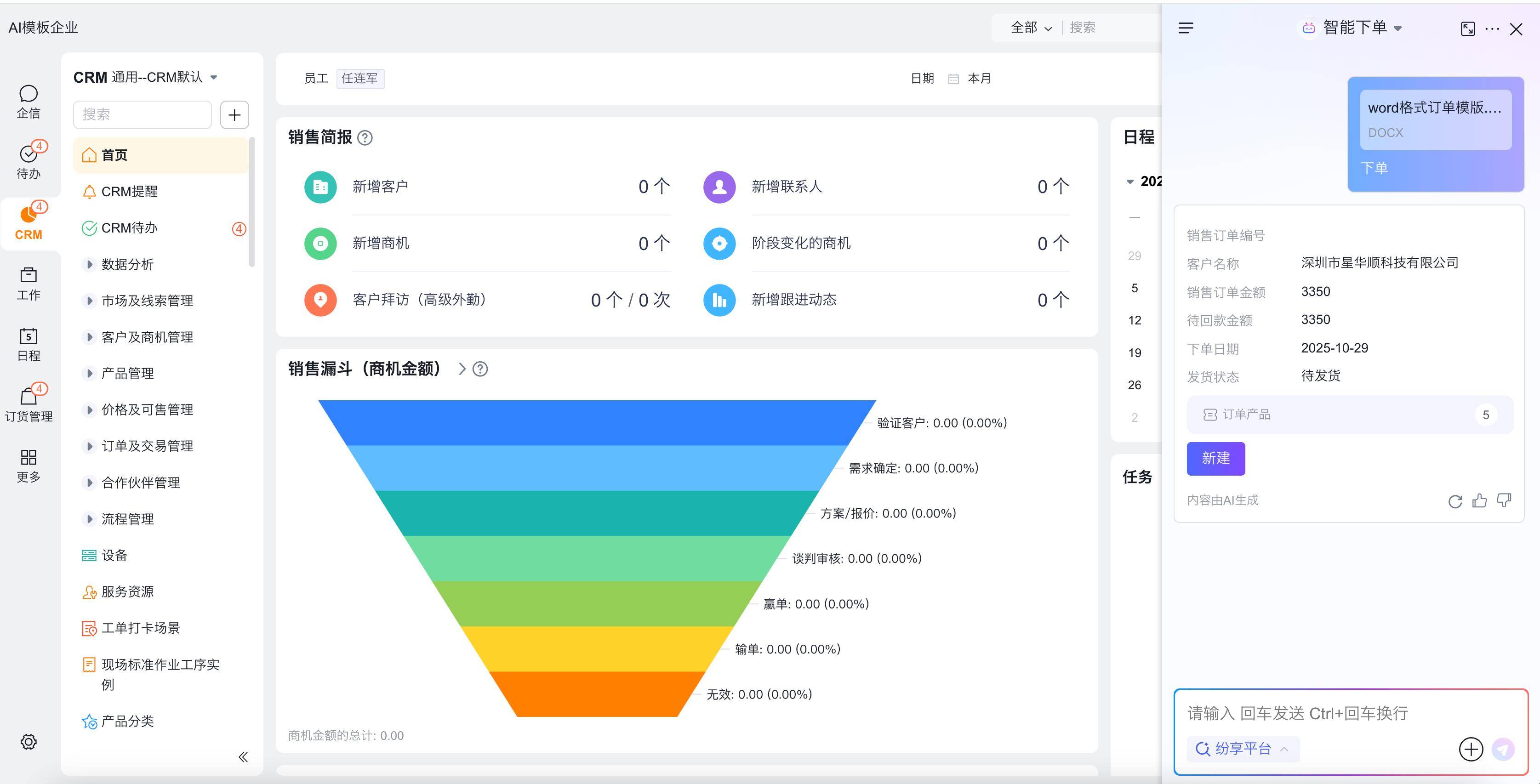Open CRM待办 menu item
1540x784 pixels.
129,227
